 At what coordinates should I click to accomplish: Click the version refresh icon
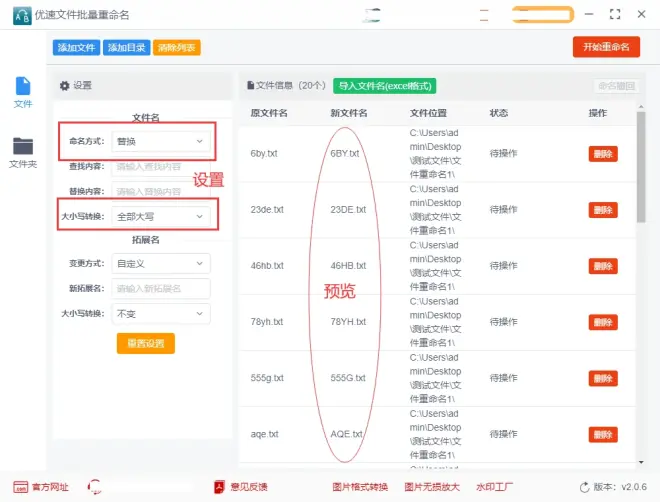pyautogui.click(x=583, y=487)
